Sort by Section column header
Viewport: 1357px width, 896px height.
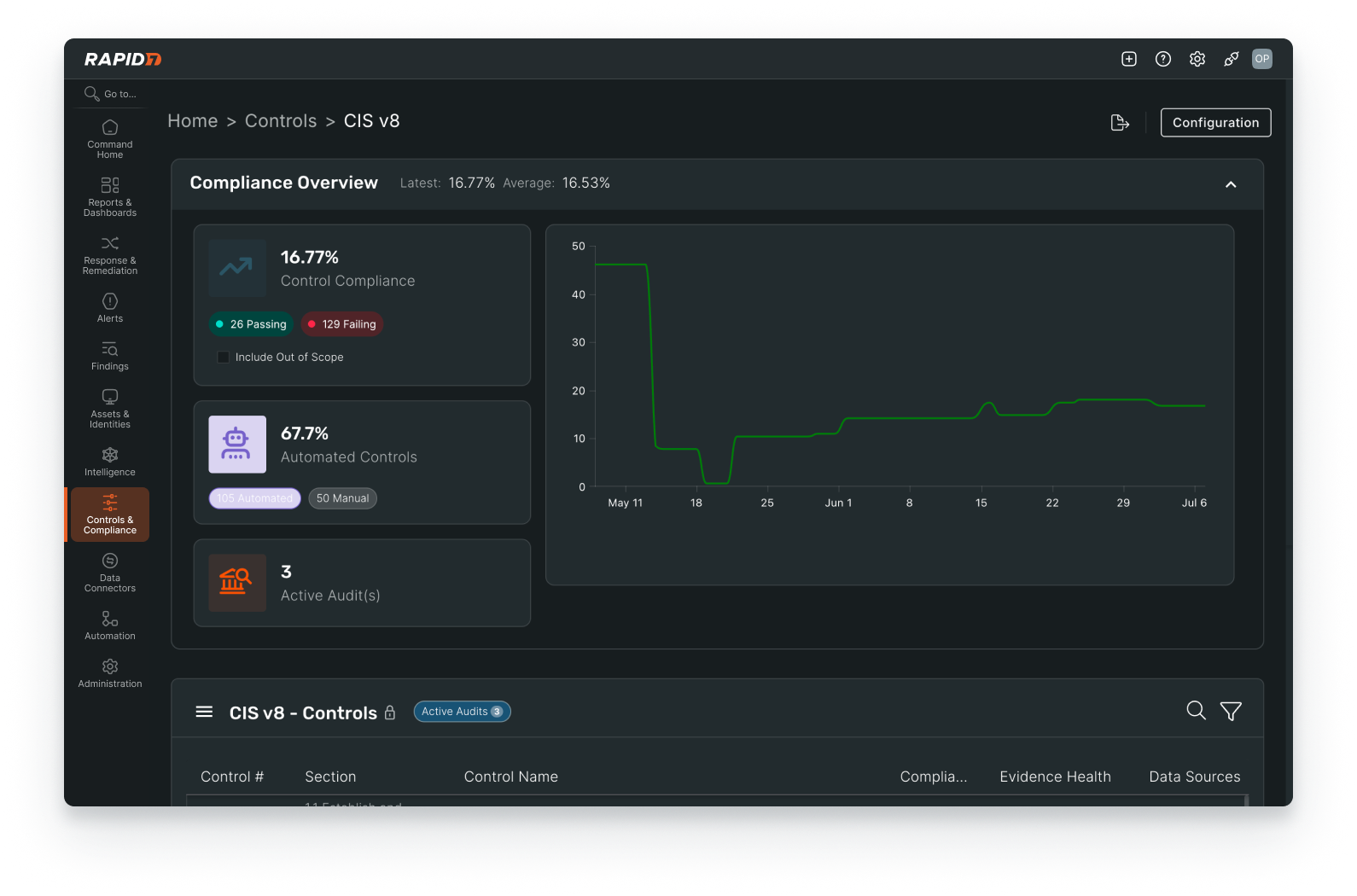330,777
